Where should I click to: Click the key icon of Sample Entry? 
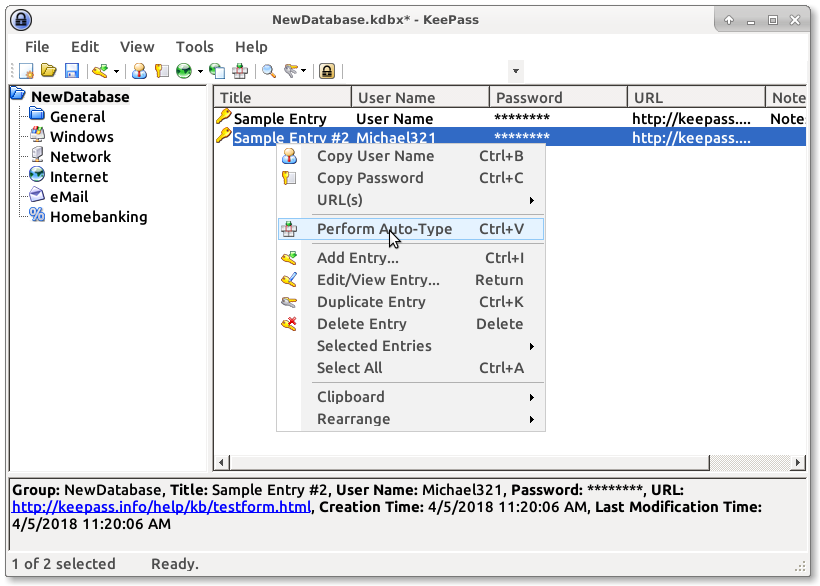pyautogui.click(x=223, y=117)
